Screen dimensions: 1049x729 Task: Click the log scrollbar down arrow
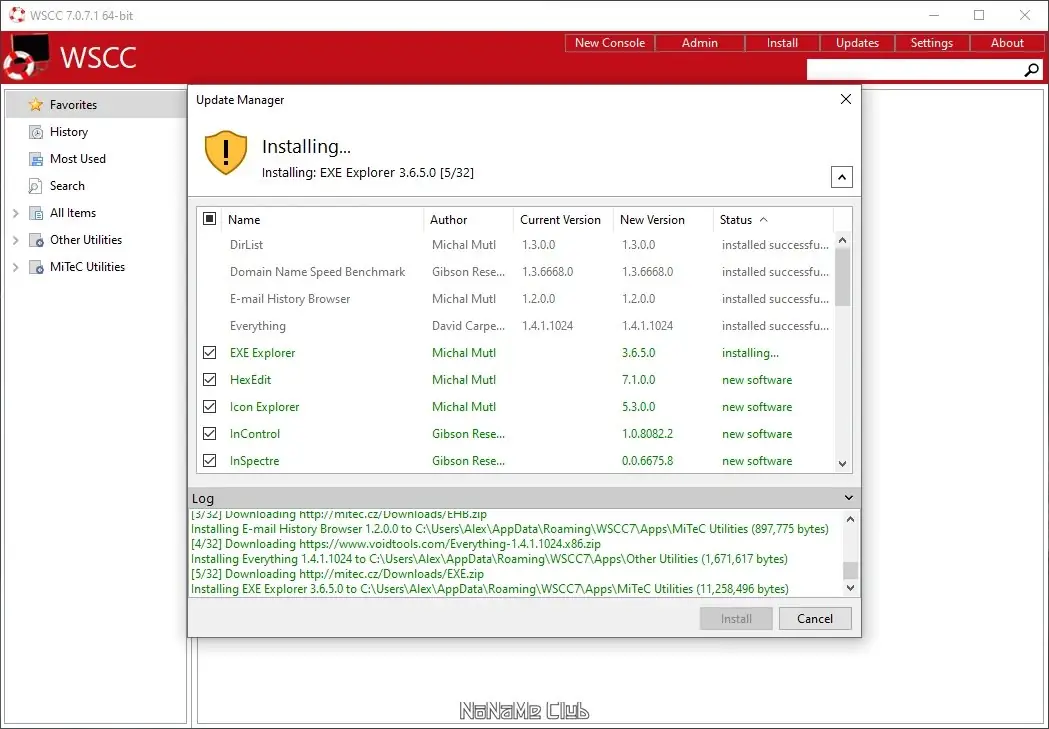850,588
